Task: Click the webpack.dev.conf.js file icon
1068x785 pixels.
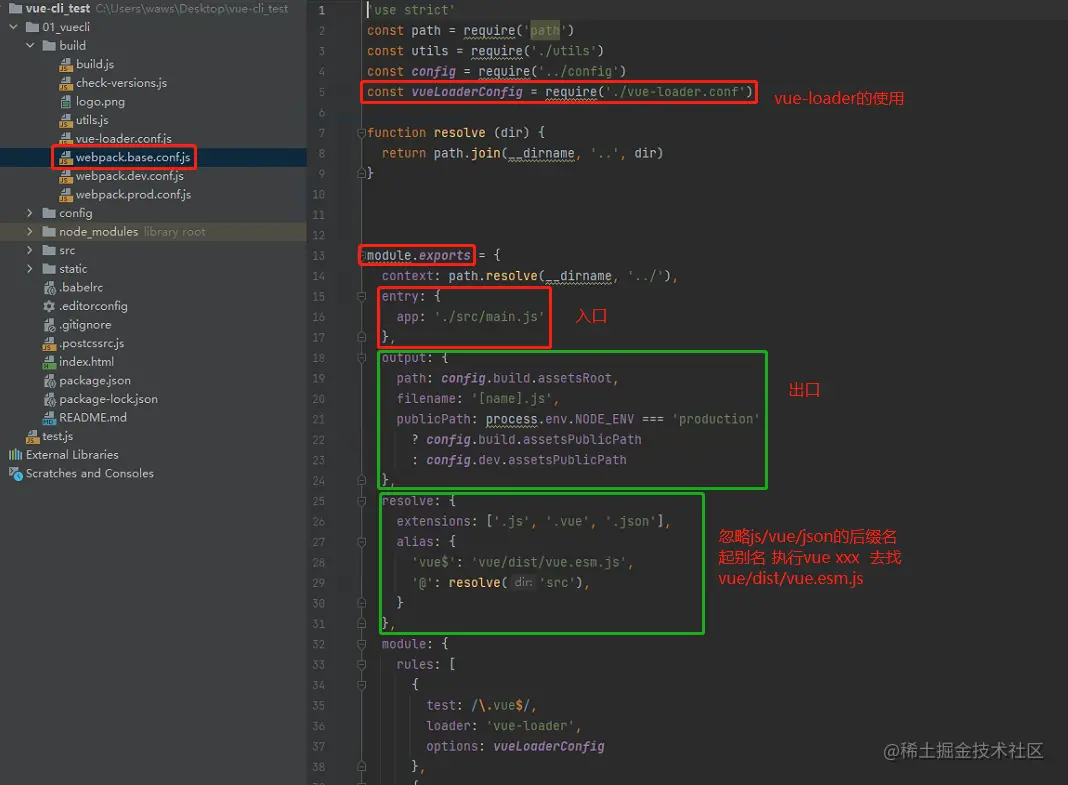Action: pyautogui.click(x=65, y=176)
